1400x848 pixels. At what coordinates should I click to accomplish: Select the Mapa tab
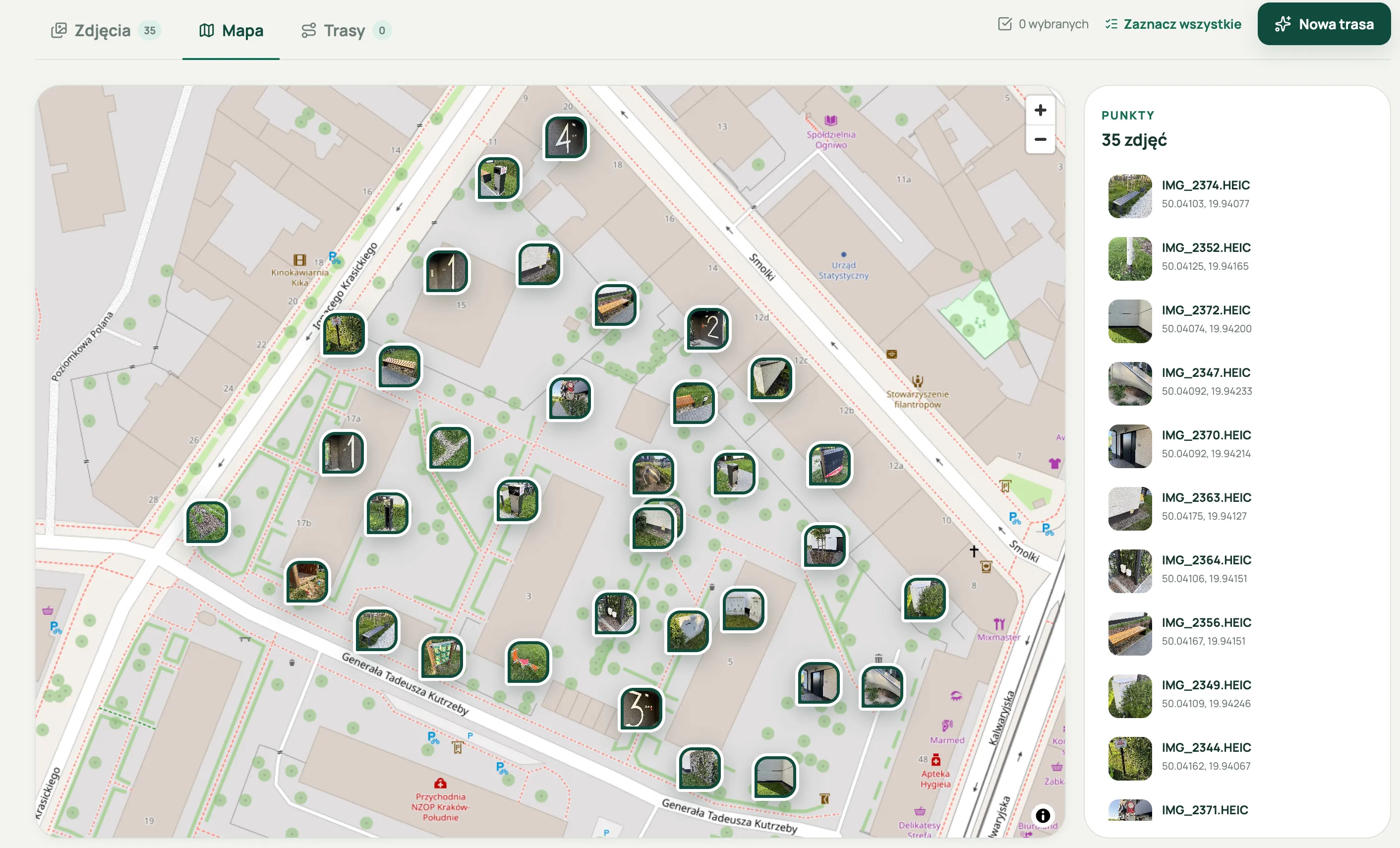[x=231, y=30]
